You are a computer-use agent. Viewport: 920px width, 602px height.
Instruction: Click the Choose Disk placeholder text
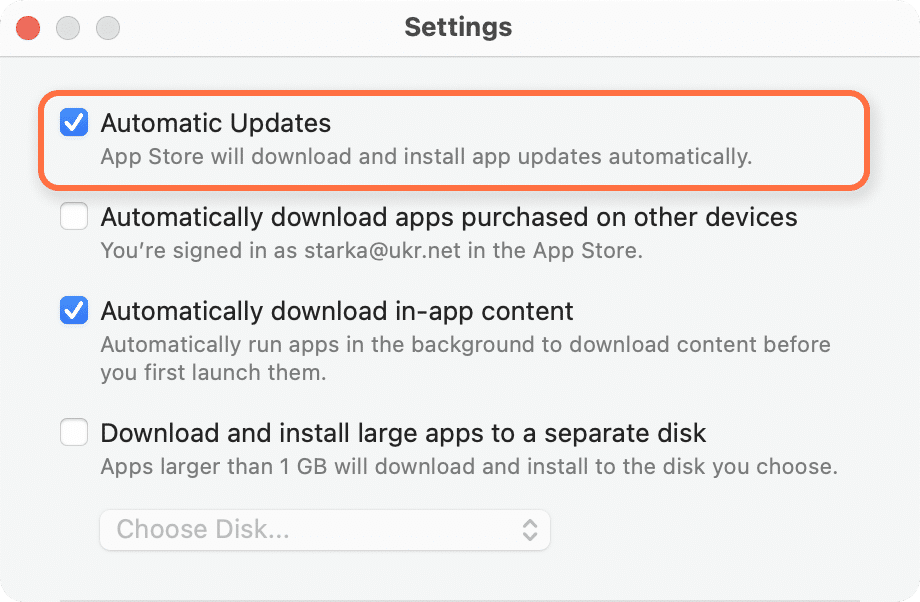click(203, 529)
